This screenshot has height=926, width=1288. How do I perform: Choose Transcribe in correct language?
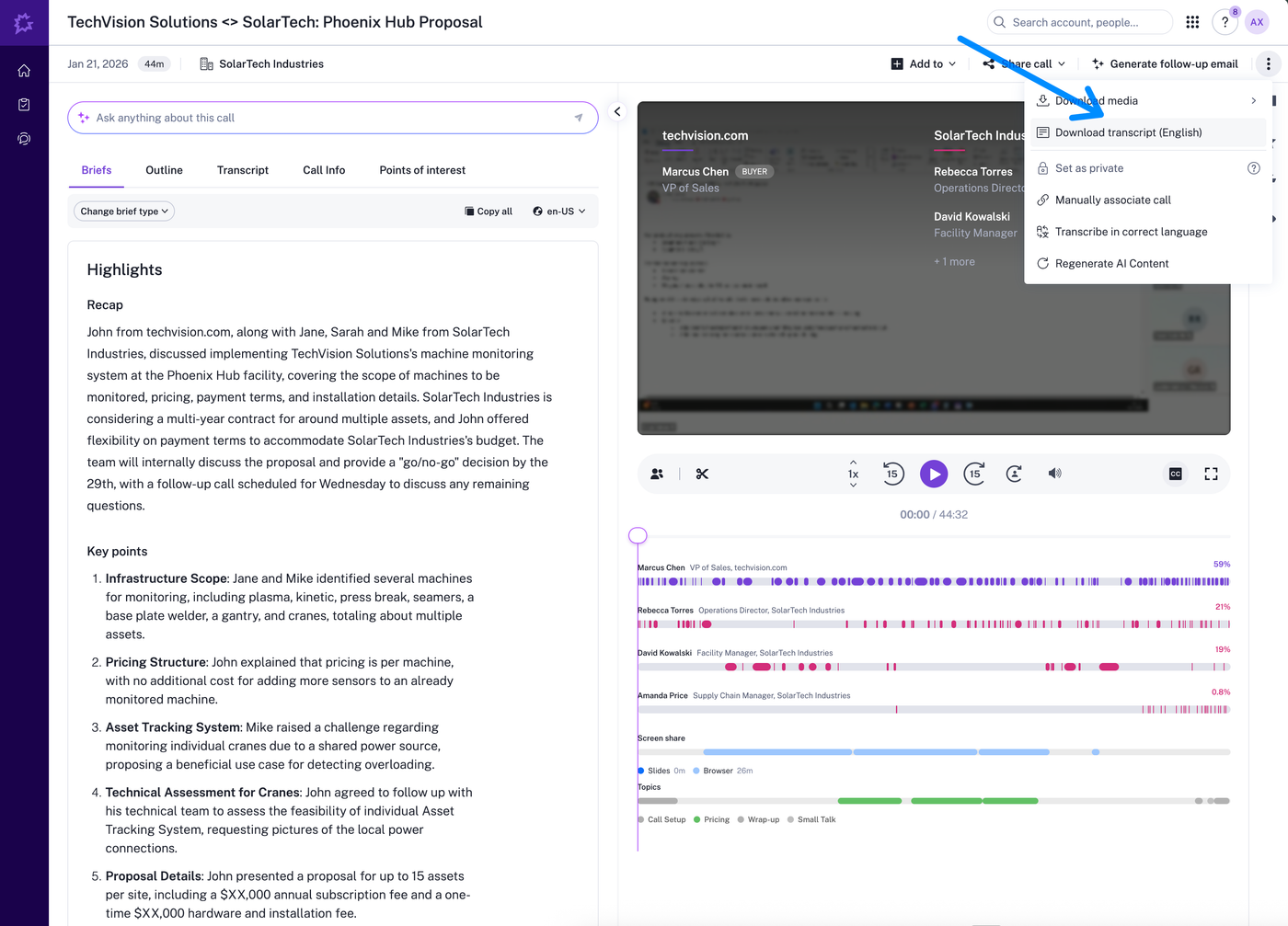tap(1146, 232)
